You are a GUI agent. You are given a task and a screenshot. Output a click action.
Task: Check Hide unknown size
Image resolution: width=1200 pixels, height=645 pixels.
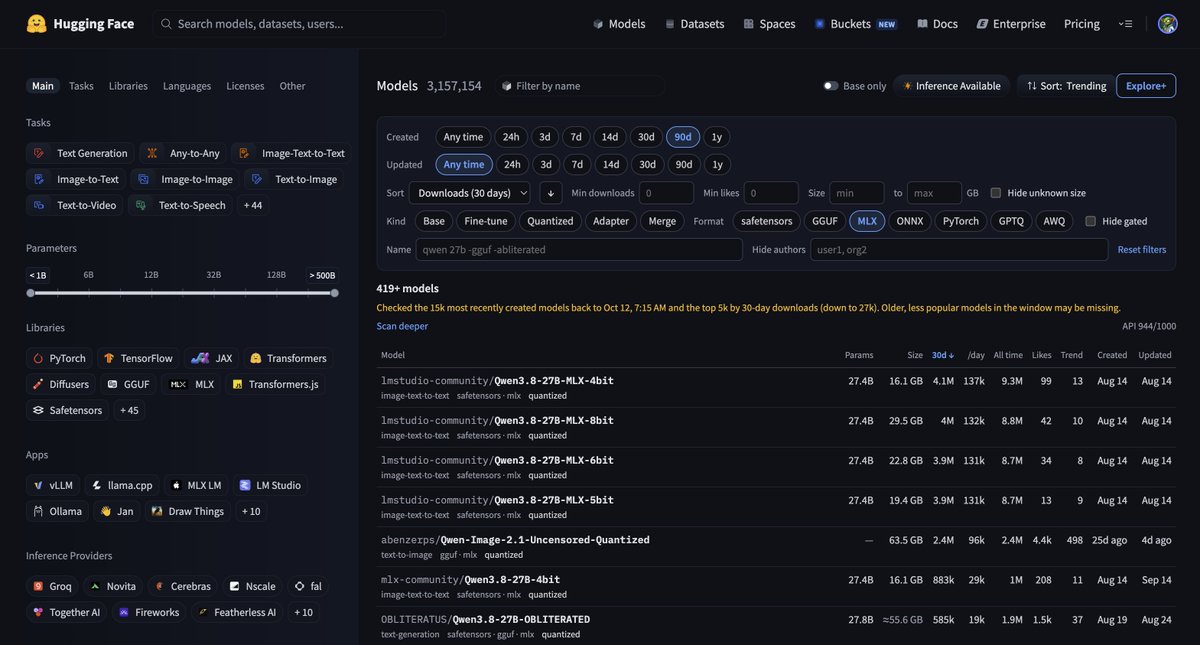995,193
